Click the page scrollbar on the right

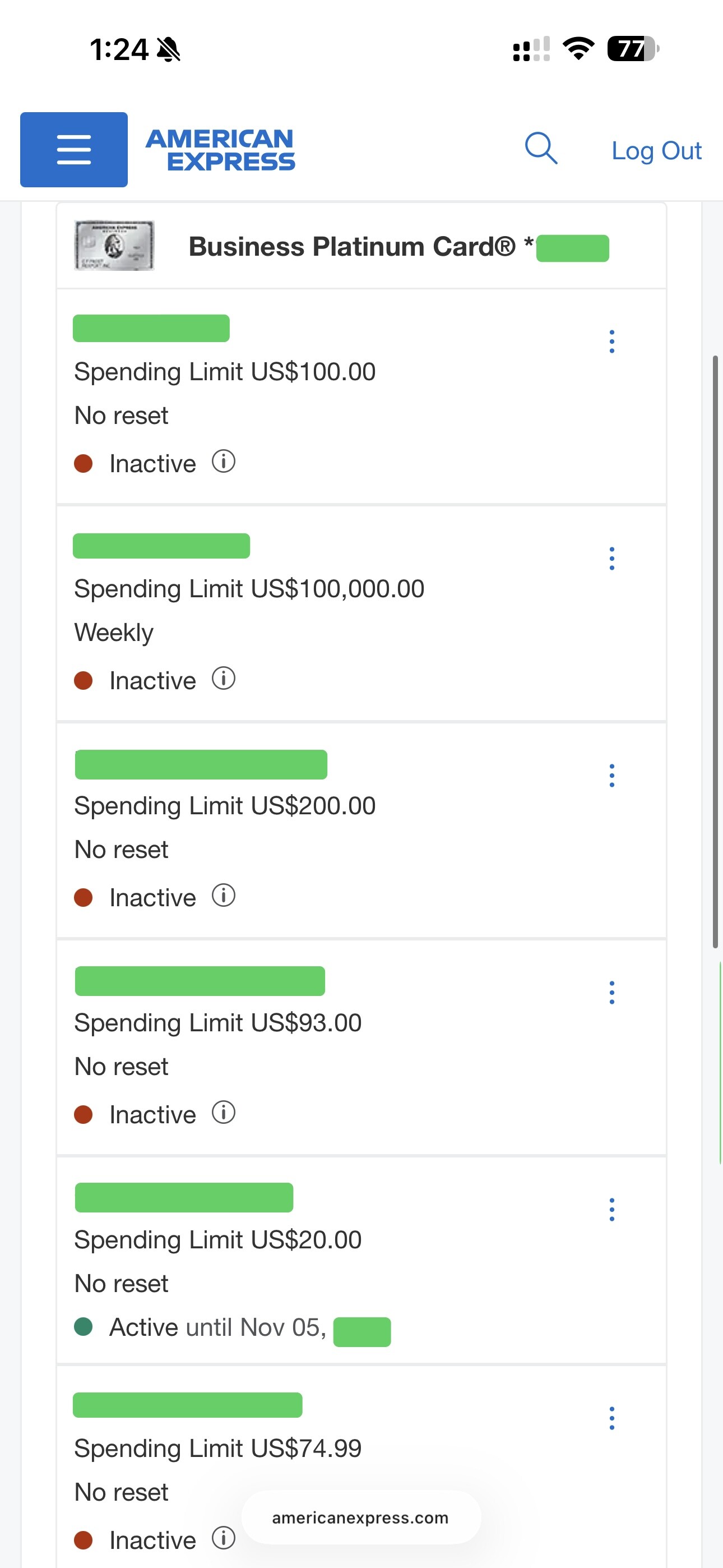click(x=716, y=651)
